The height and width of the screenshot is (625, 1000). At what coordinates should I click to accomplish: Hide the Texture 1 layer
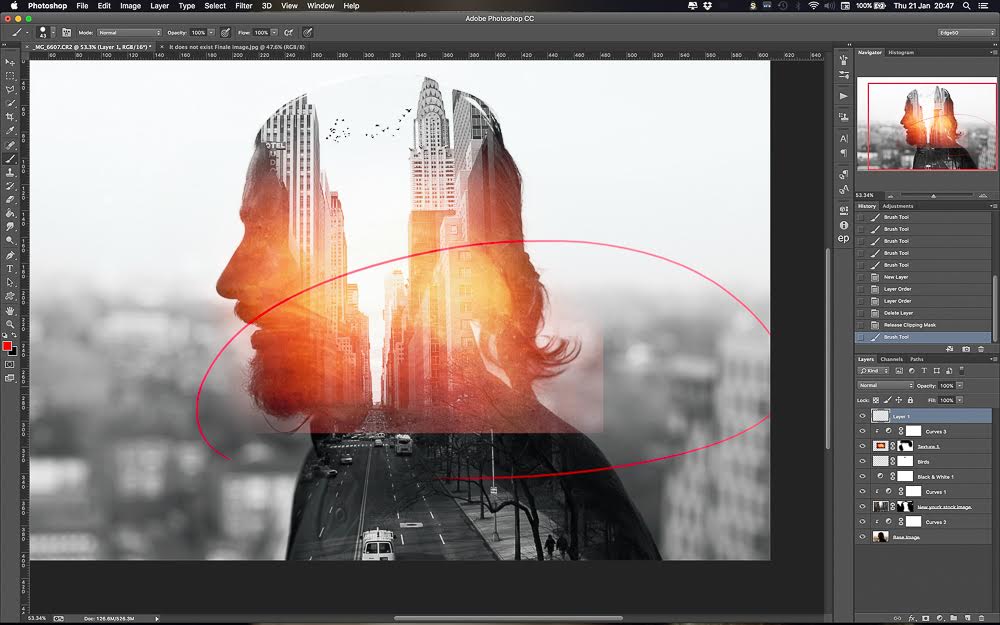pyautogui.click(x=862, y=445)
